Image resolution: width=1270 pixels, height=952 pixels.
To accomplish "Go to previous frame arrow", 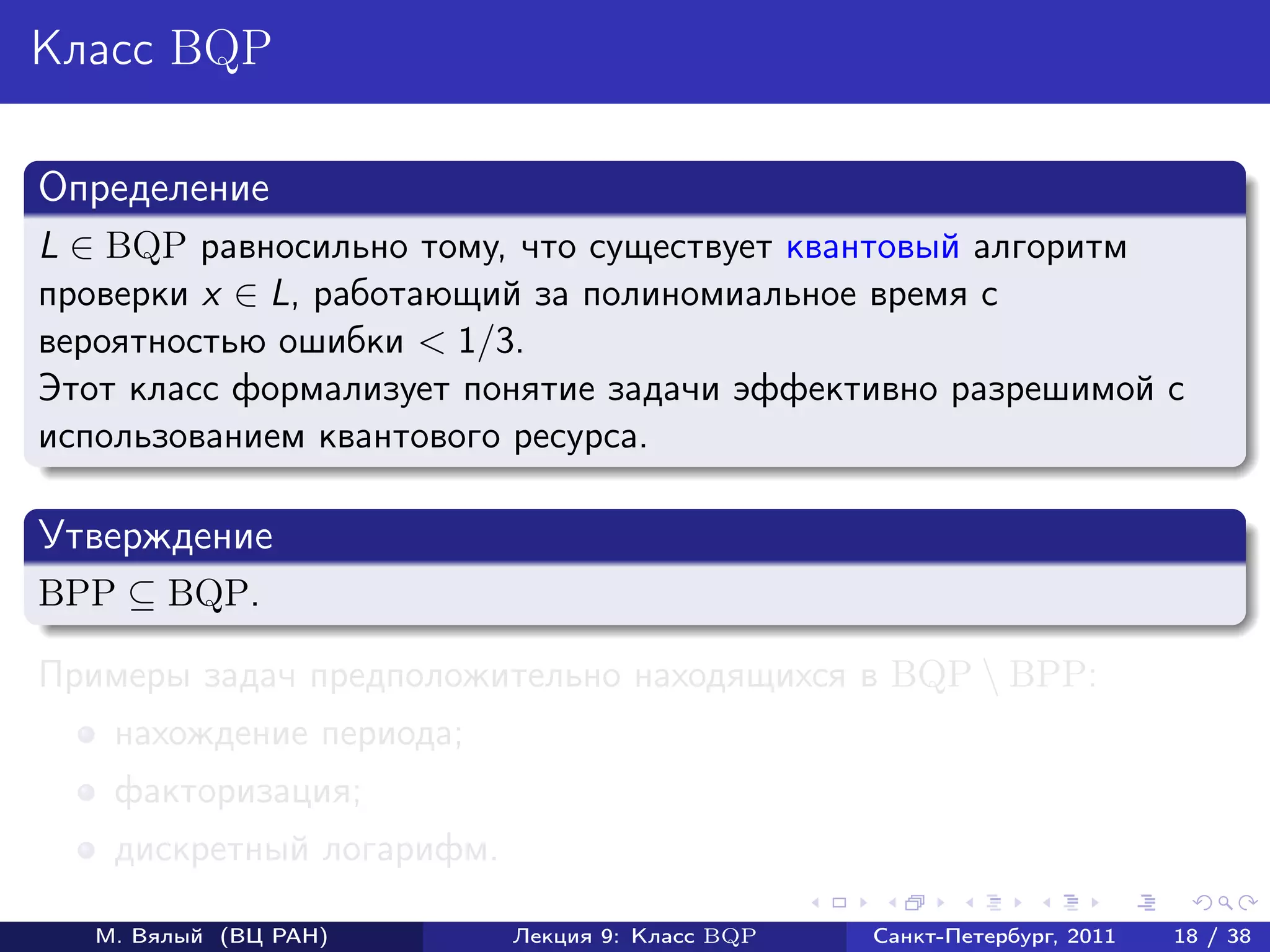I will pyautogui.click(x=893, y=903).
